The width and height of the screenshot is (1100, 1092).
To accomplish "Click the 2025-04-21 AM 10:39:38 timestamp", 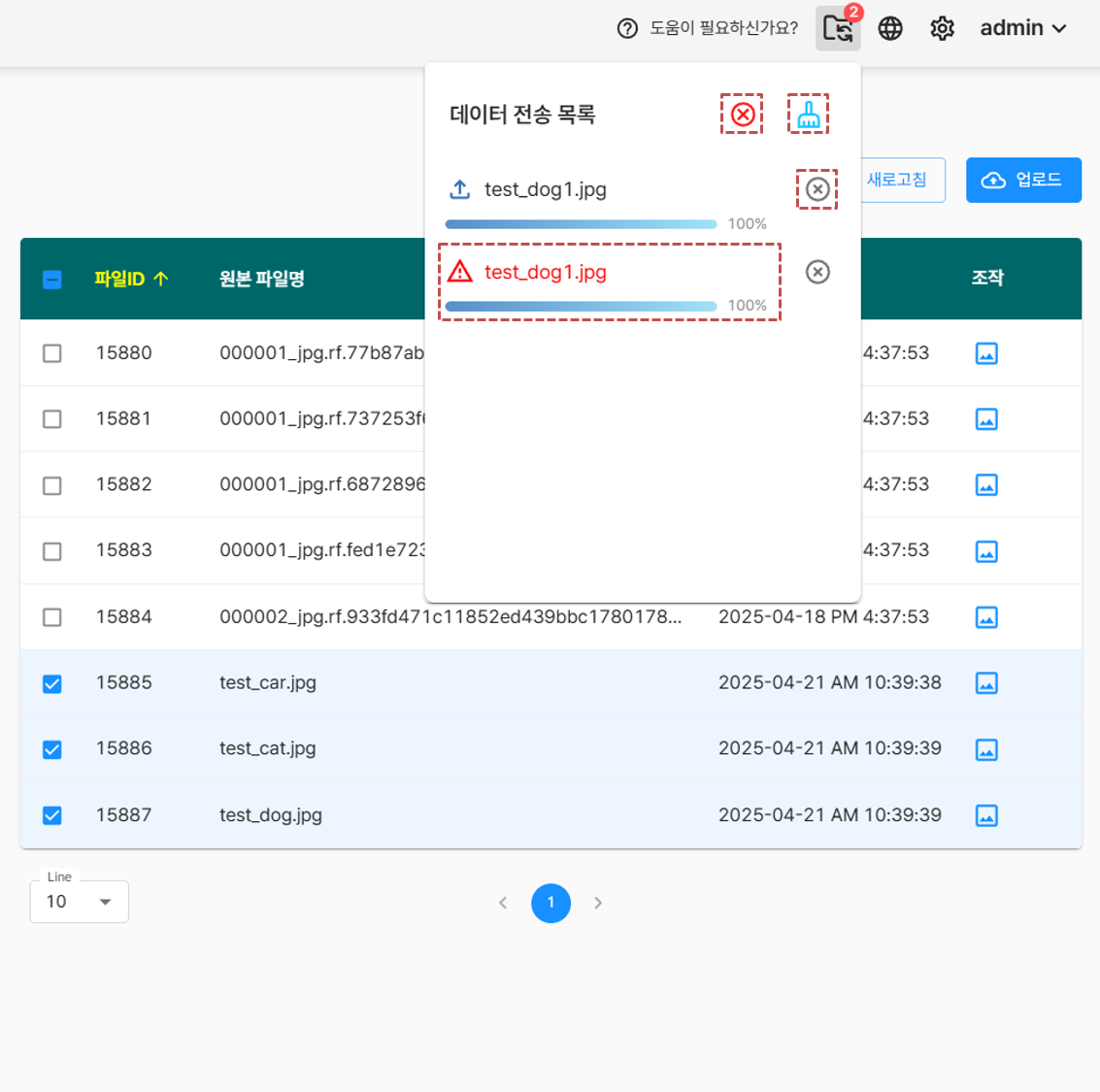I will pyautogui.click(x=830, y=683).
